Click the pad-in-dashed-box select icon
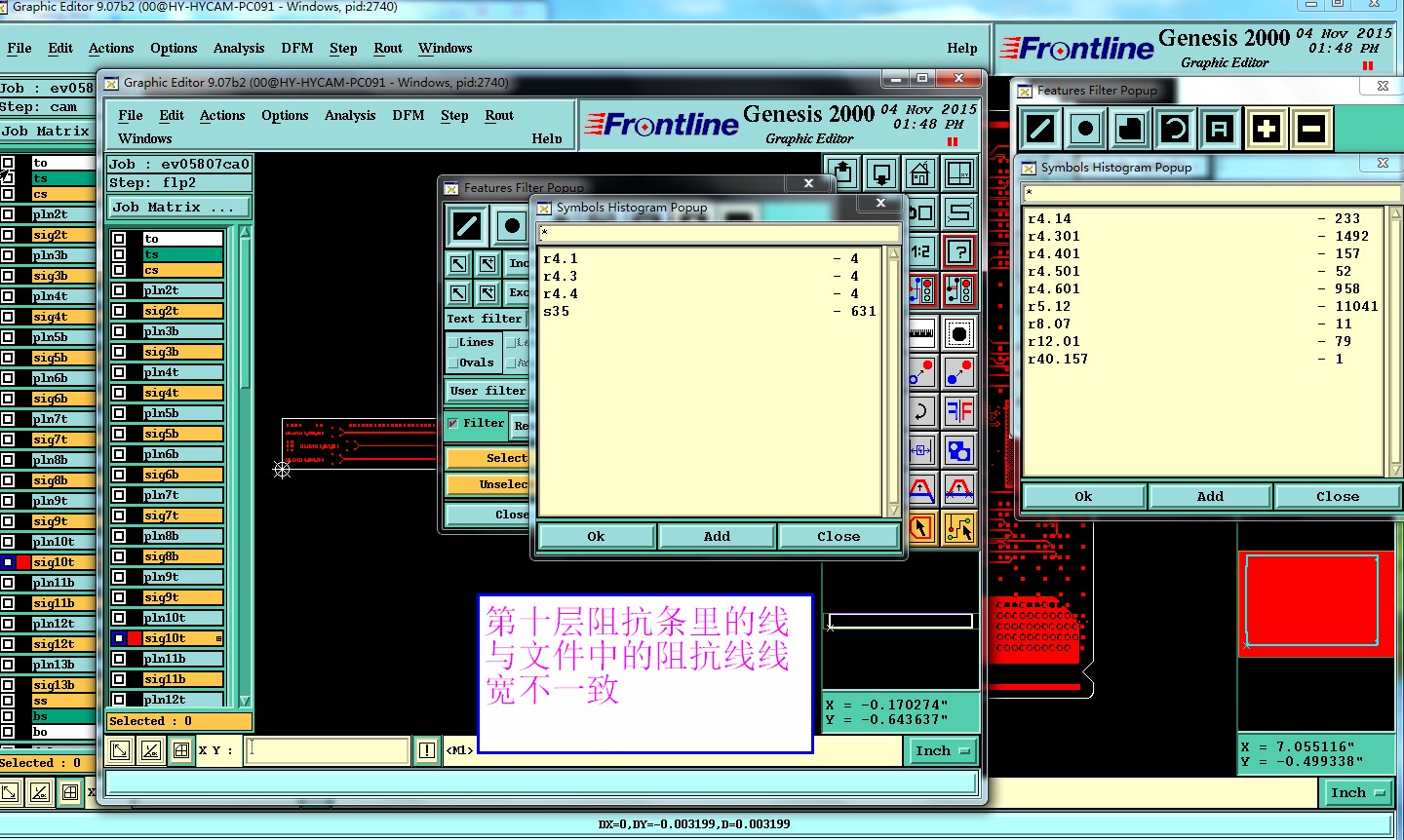Viewport: 1404px width, 840px height. point(958,333)
